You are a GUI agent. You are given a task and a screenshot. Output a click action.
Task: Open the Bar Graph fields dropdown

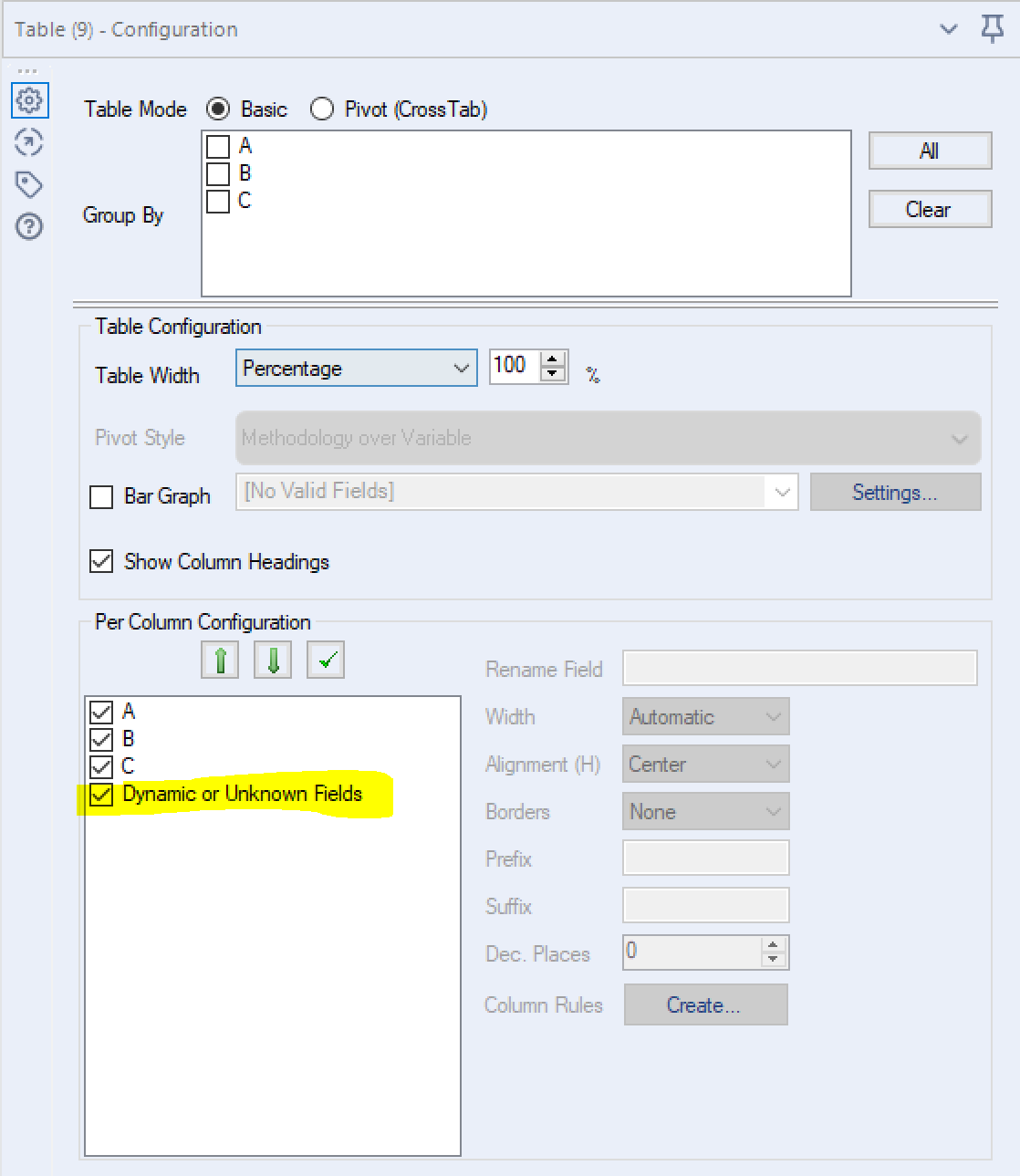point(782,492)
